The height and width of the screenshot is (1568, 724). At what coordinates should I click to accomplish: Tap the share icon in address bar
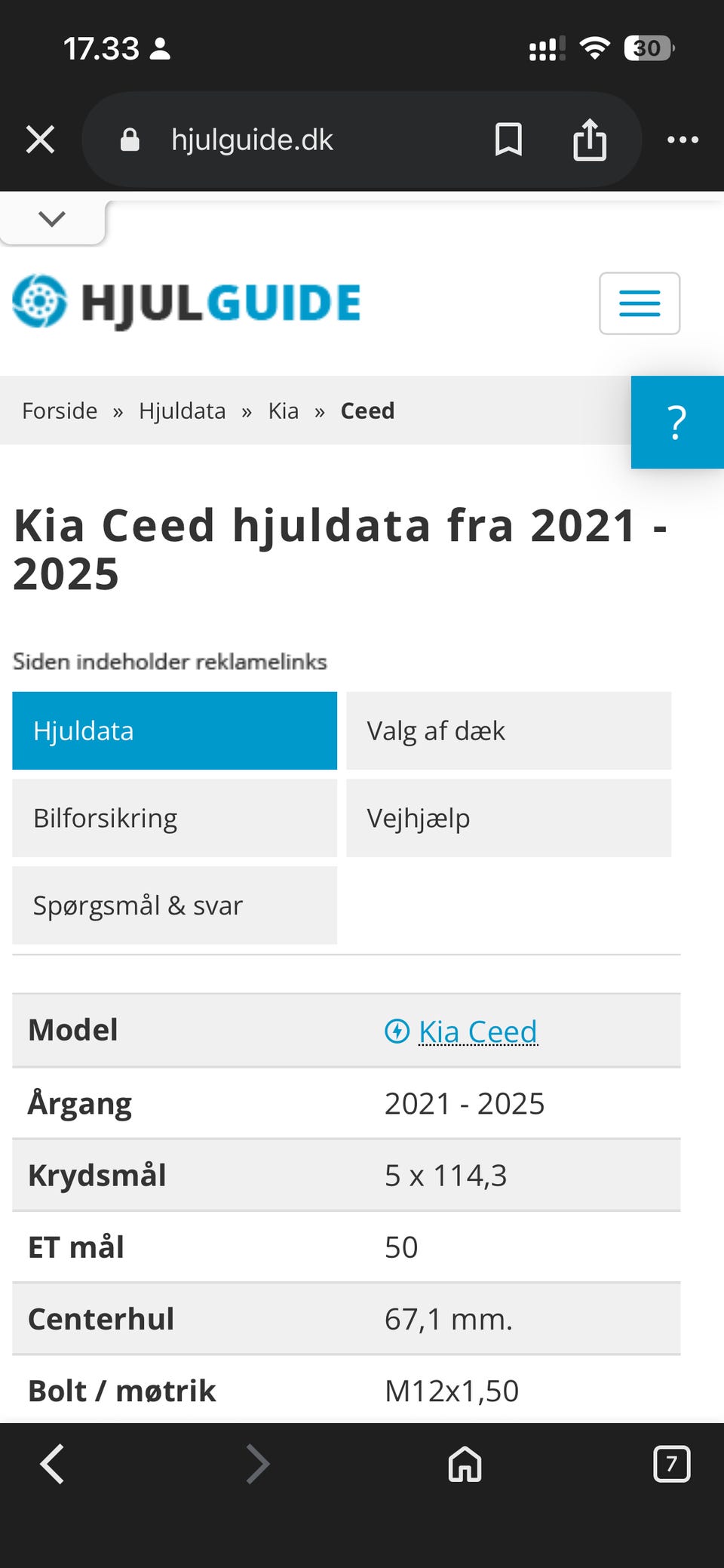tap(589, 140)
